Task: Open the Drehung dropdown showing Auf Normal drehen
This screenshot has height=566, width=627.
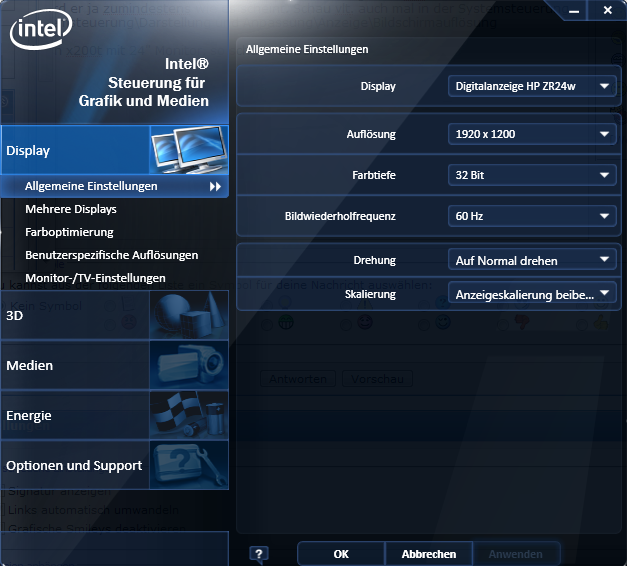Action: [532, 260]
